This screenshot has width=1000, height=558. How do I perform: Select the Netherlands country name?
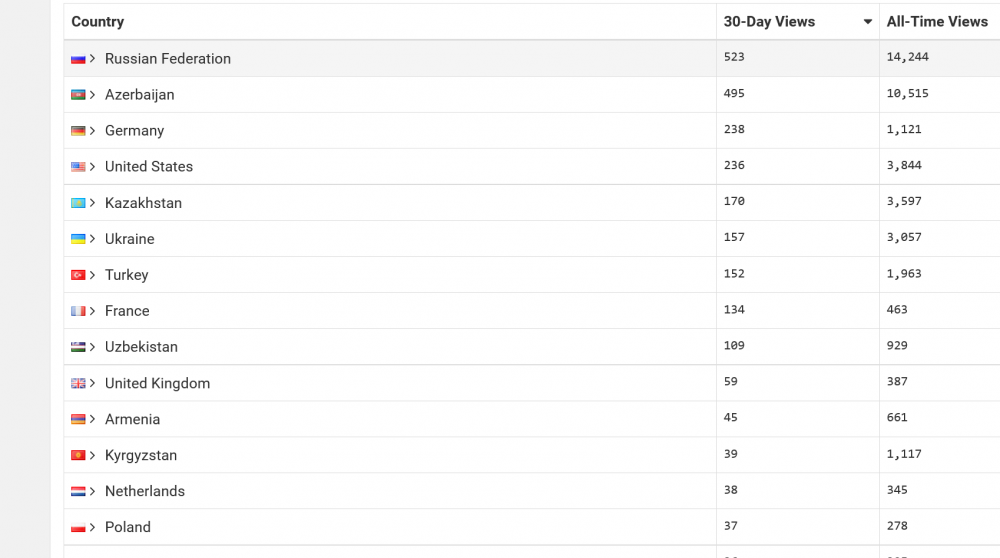pos(145,491)
